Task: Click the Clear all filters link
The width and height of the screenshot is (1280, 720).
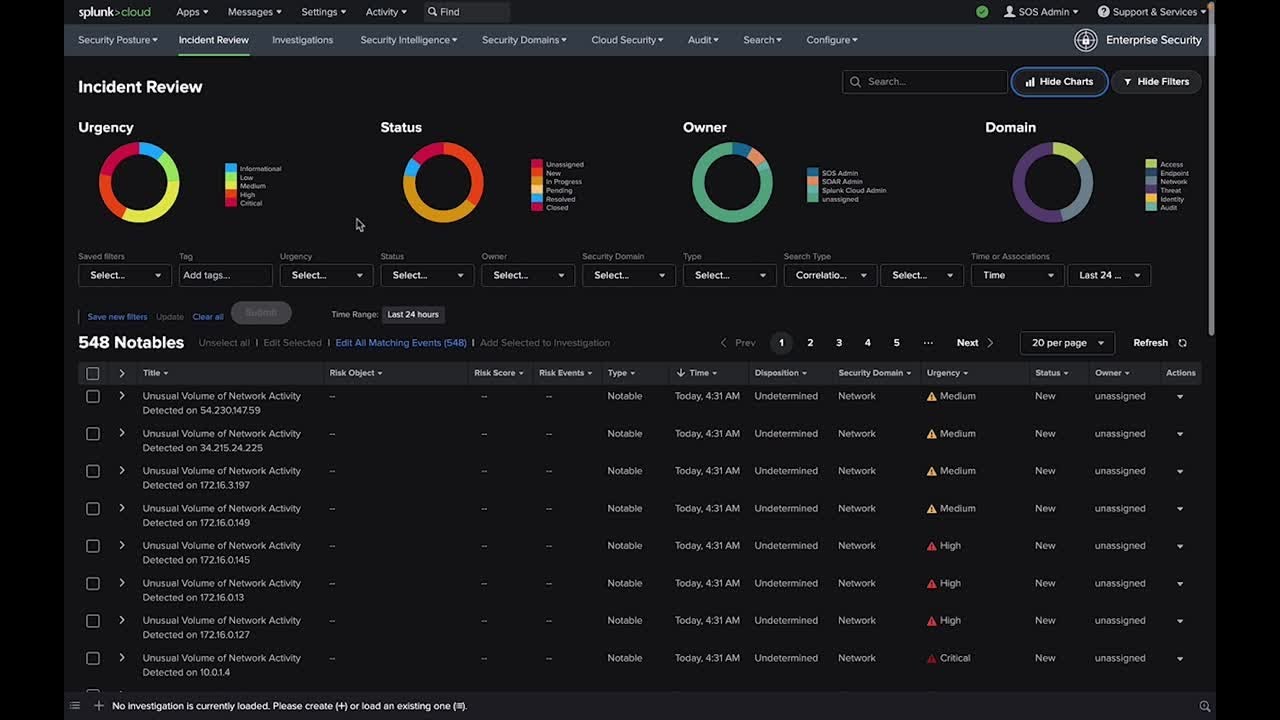Action: [208, 317]
